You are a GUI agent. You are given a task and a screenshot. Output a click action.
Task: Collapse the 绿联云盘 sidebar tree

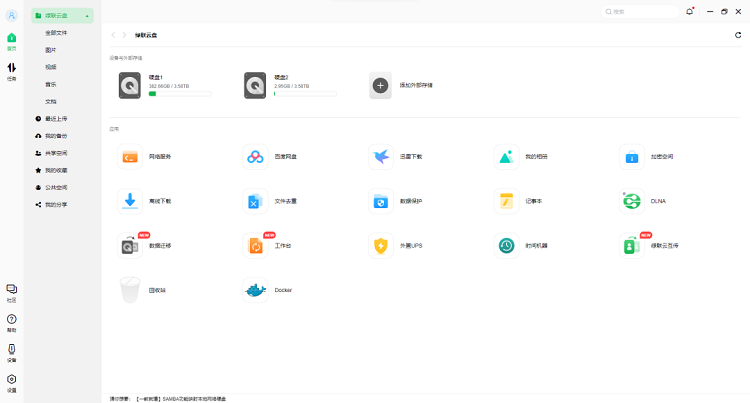[88, 16]
